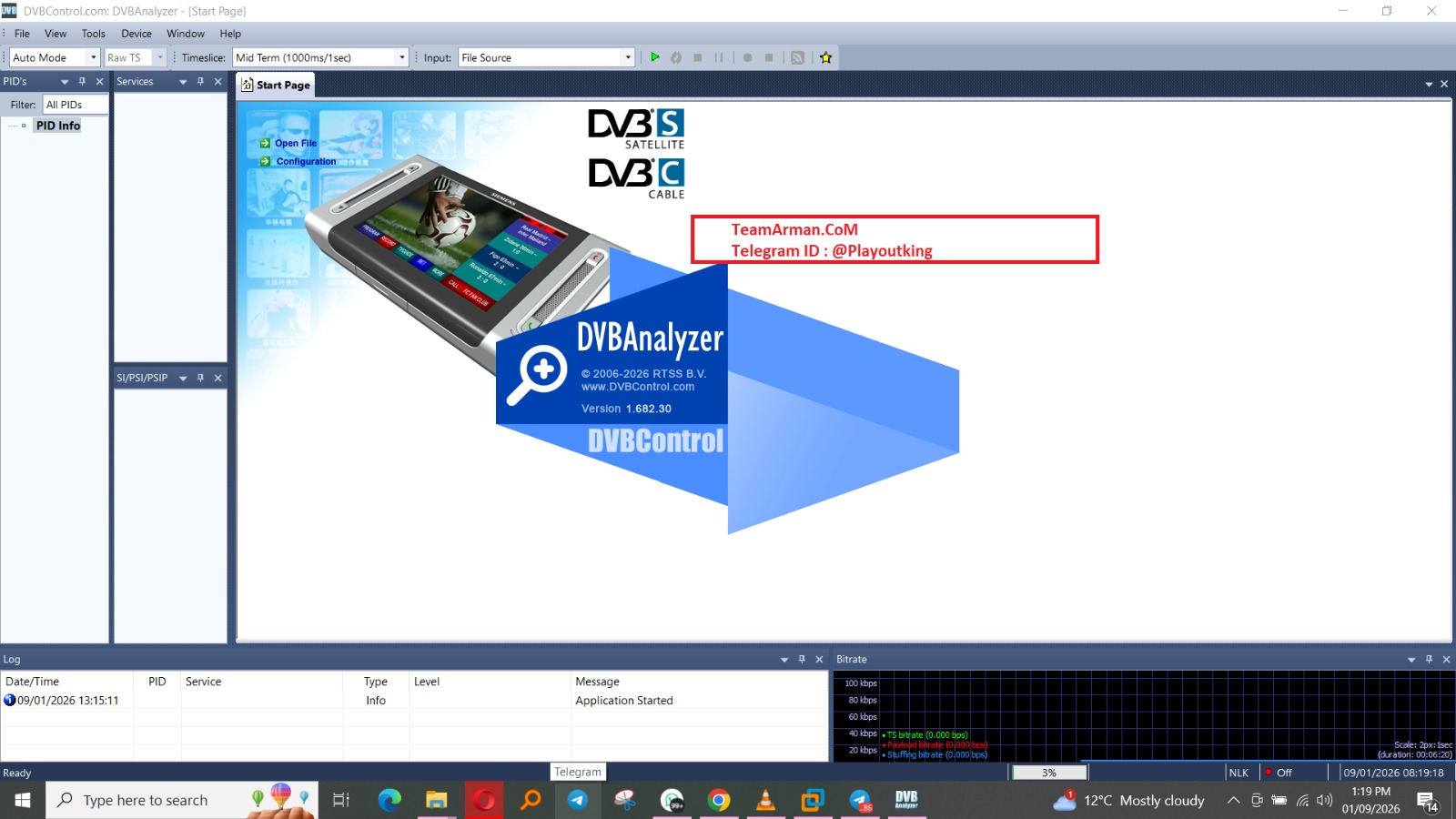Expand the PID Info tree node
The image size is (1456, 819).
23,126
